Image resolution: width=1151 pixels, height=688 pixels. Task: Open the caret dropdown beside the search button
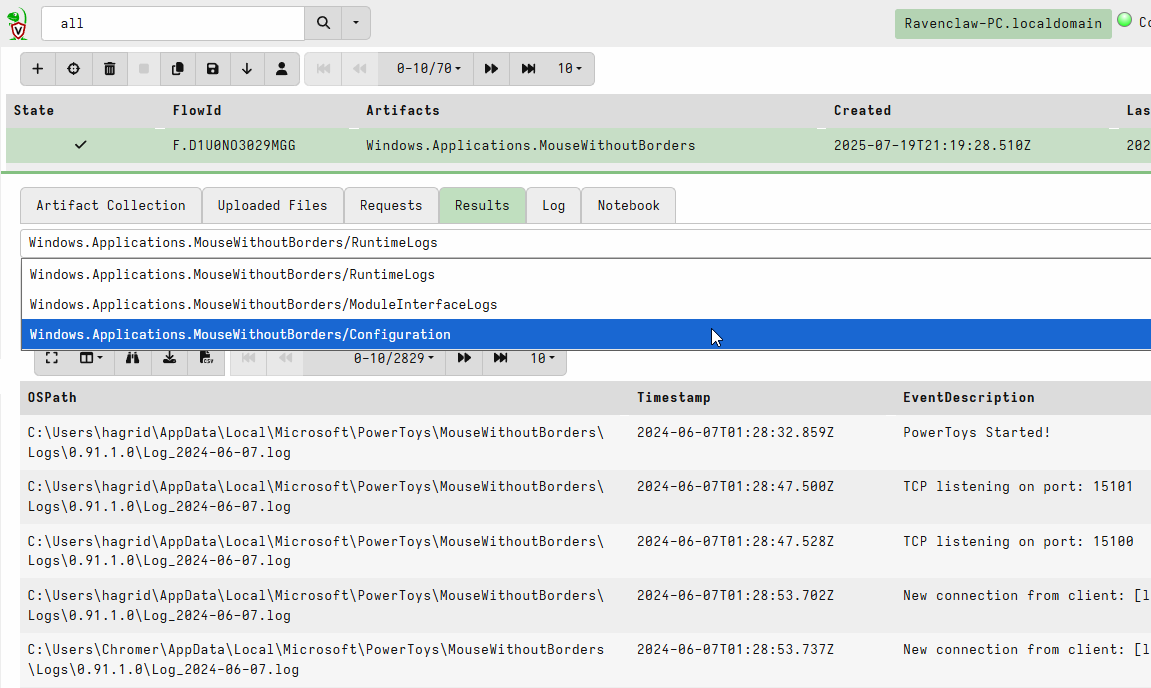coord(356,23)
